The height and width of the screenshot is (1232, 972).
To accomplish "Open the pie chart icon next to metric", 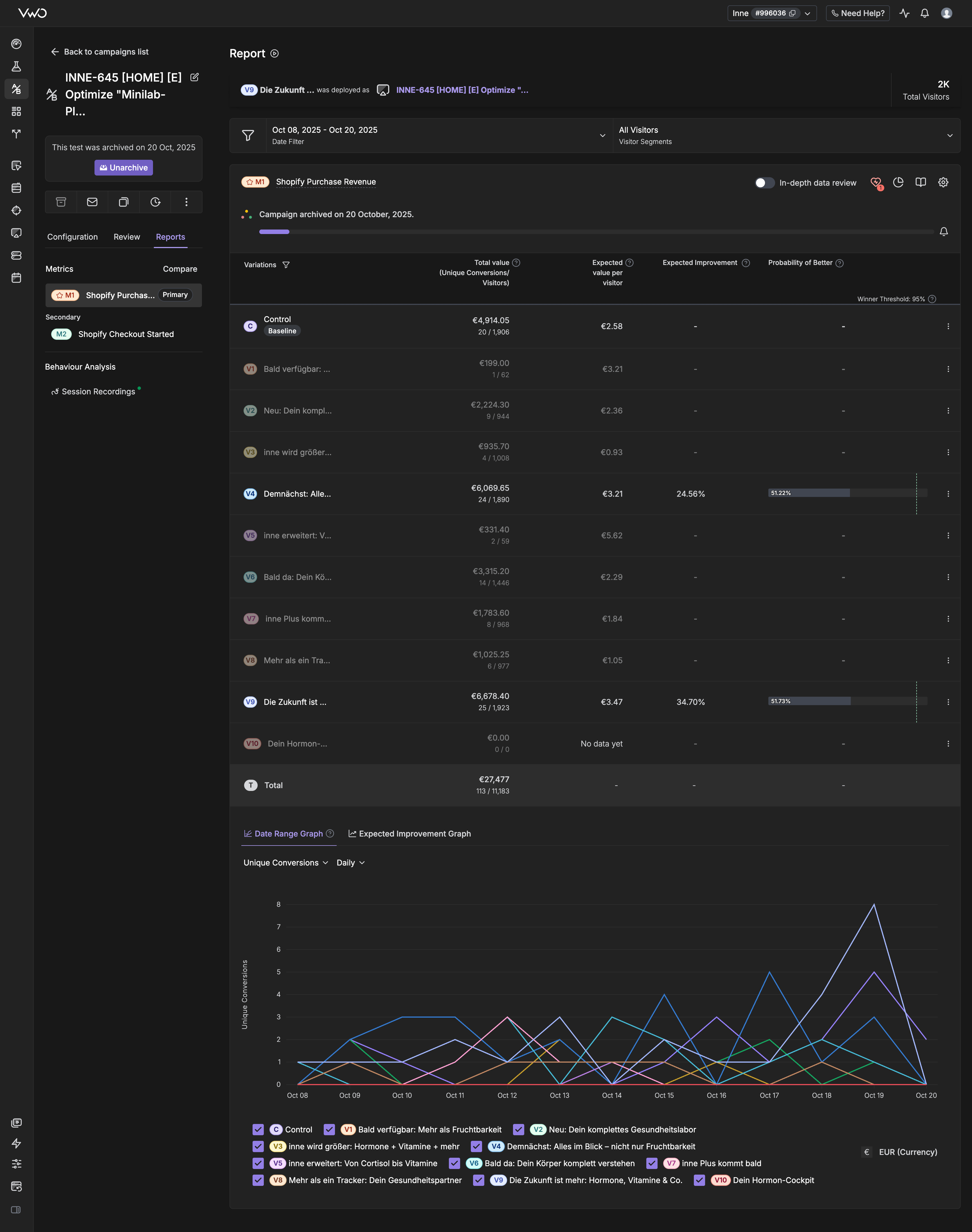I will (x=898, y=182).
